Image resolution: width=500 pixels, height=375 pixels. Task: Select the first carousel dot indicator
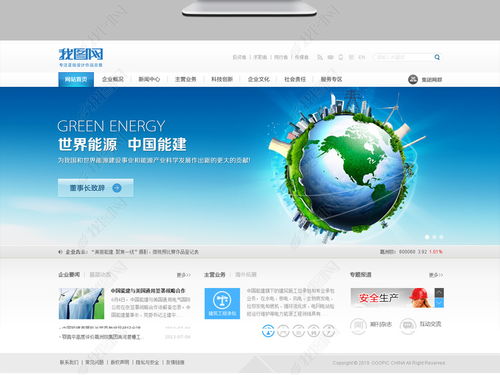point(427,237)
